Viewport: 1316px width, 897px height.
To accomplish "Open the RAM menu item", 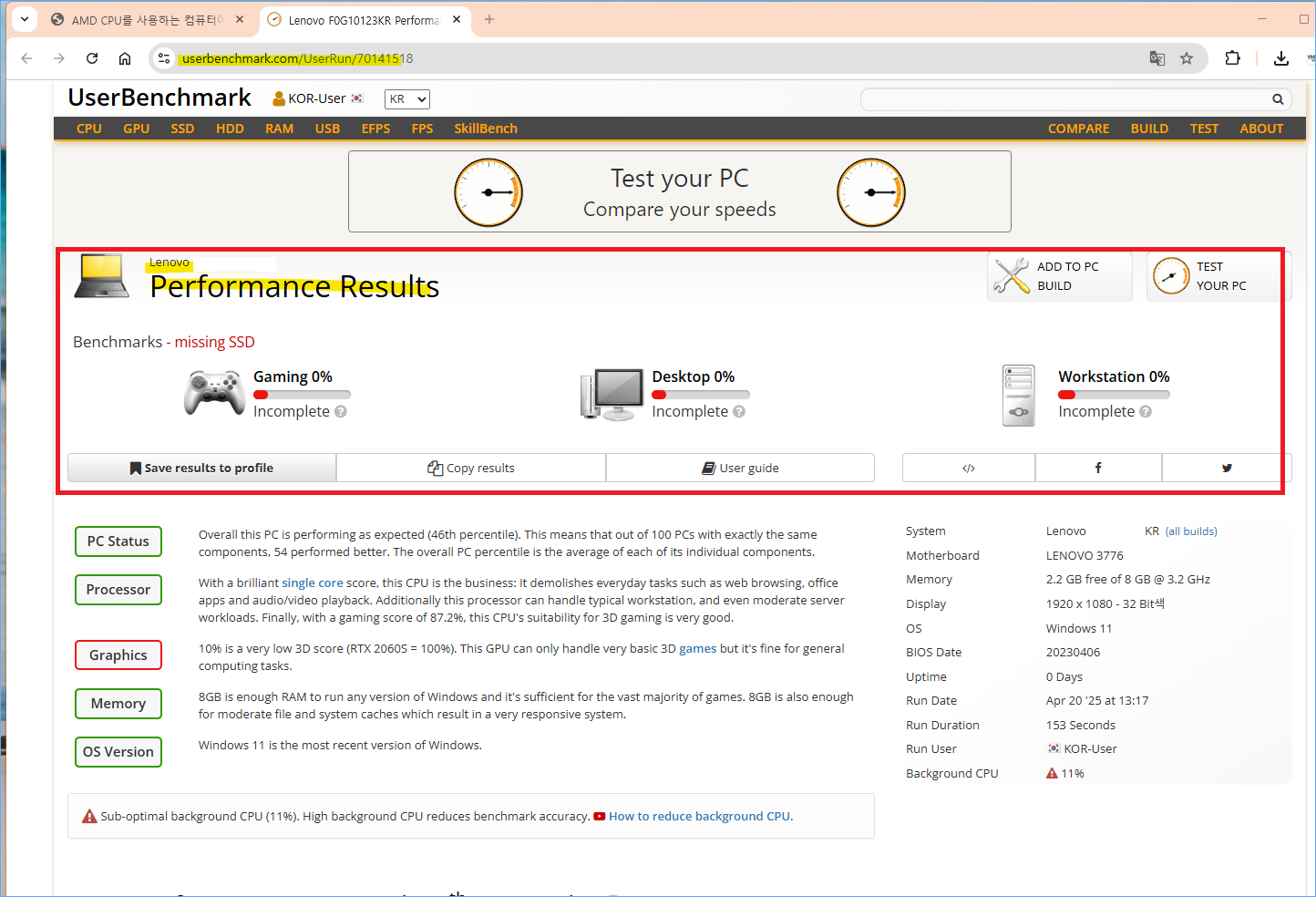I will pyautogui.click(x=280, y=129).
